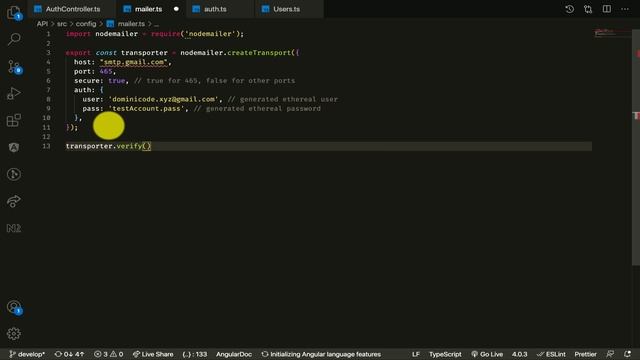Click the unsaved dot on mailer.ts tab

point(176,9)
